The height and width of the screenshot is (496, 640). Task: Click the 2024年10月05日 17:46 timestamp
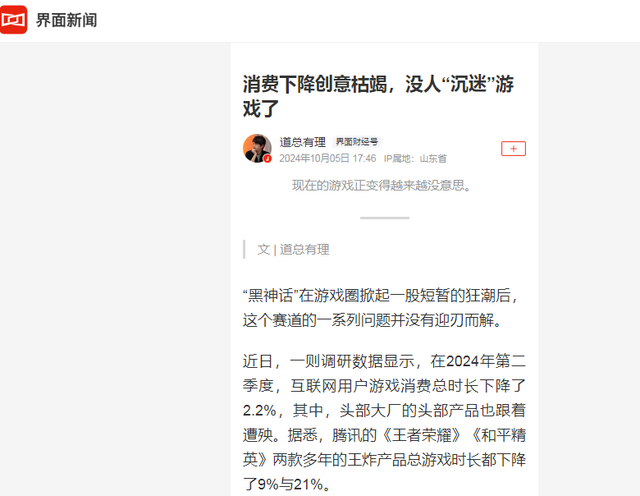pyautogui.click(x=327, y=158)
